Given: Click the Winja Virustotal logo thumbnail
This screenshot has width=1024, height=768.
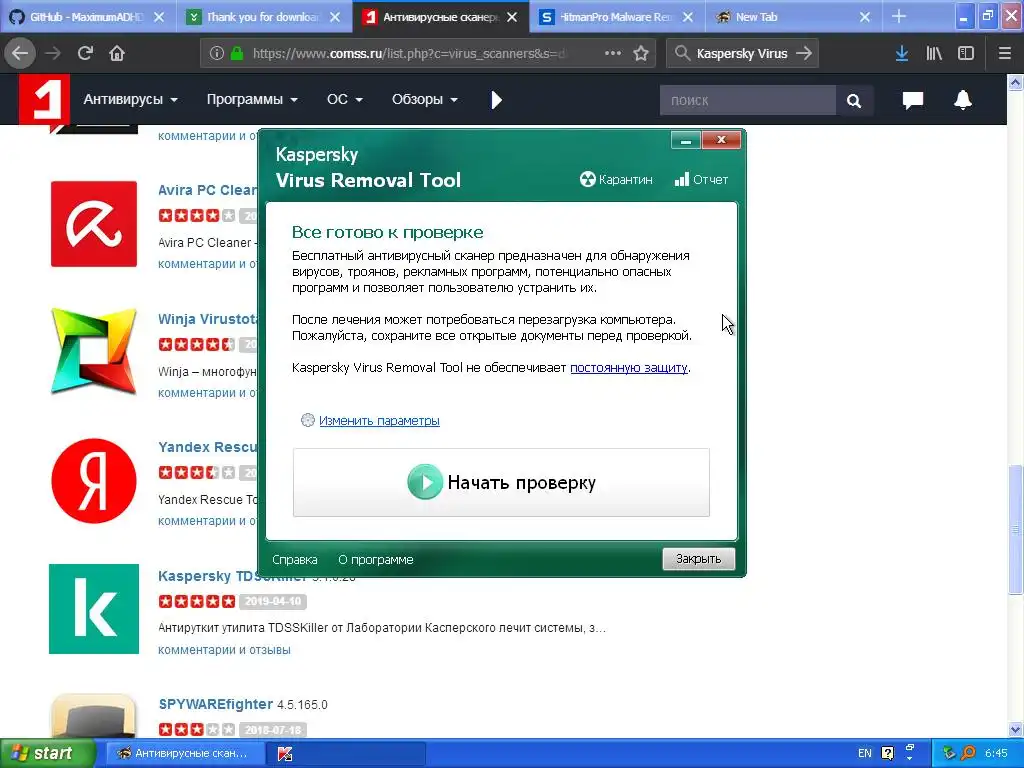Looking at the screenshot, I should (94, 352).
